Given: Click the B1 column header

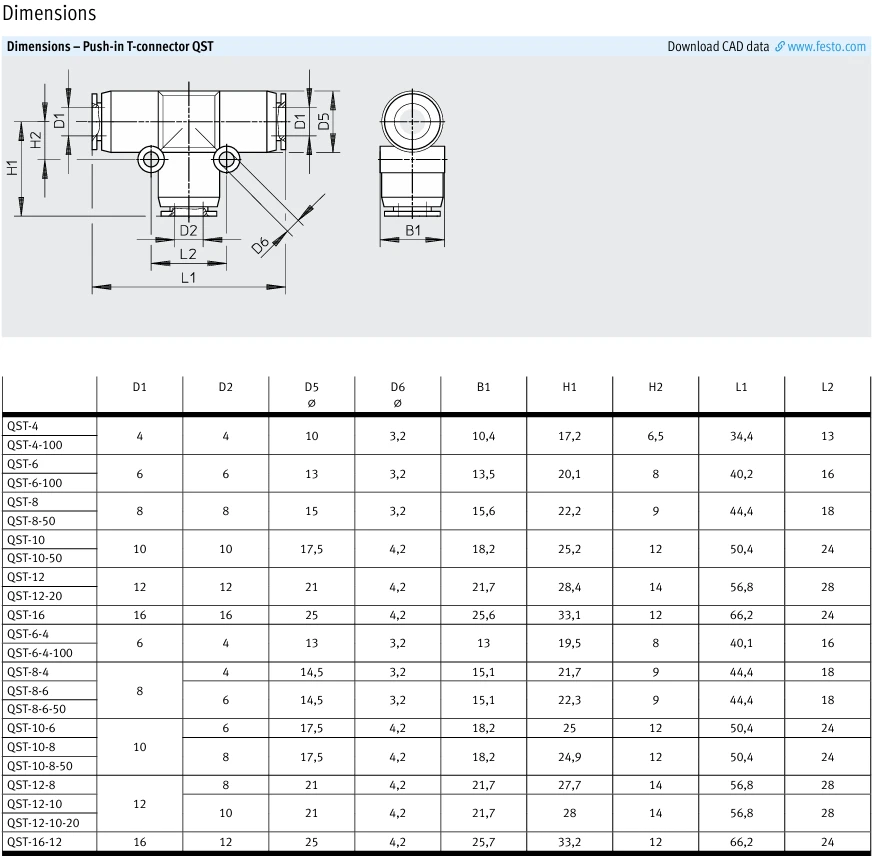Looking at the screenshot, I should coord(484,387).
